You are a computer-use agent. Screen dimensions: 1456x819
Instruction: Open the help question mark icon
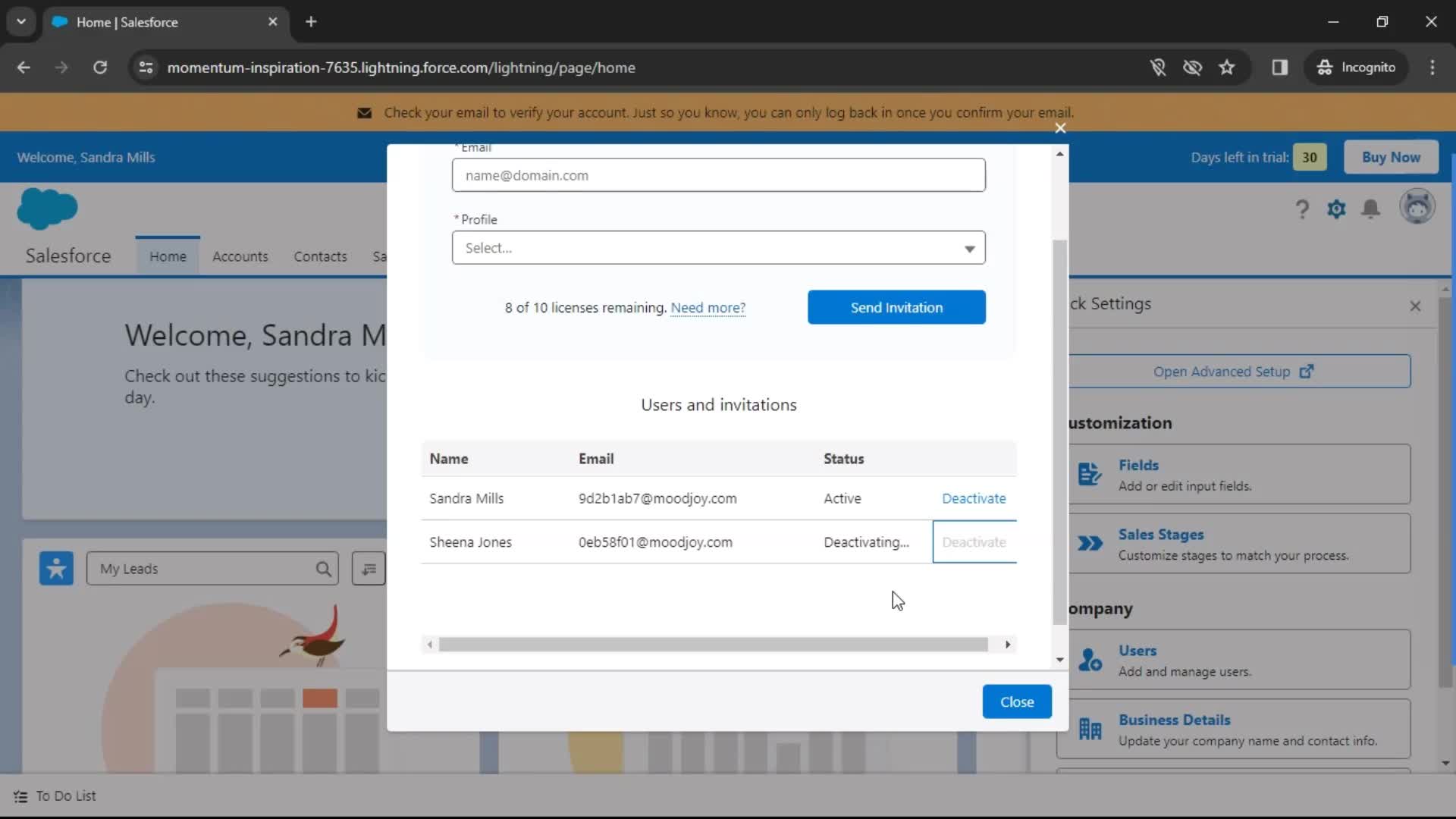click(1302, 209)
